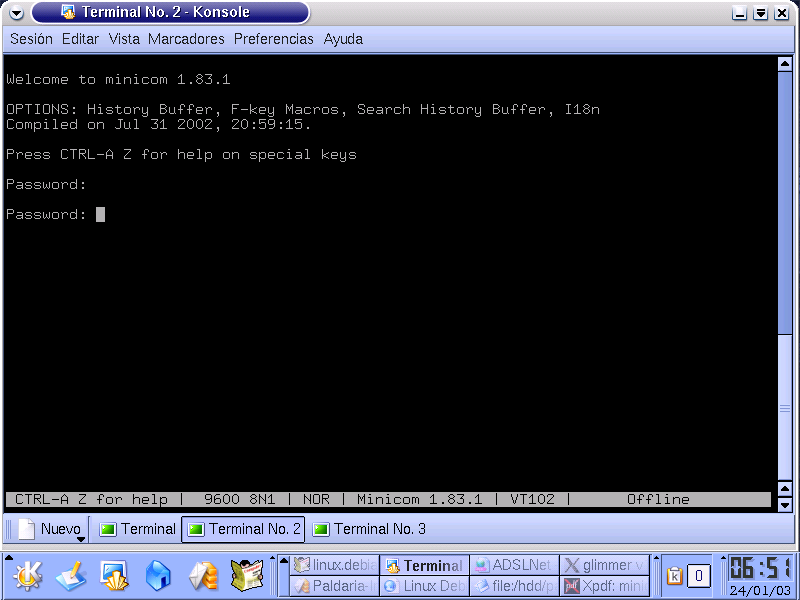The image size is (800, 600).
Task: Switch to linux.debia taskbar window
Action: [x=335, y=565]
